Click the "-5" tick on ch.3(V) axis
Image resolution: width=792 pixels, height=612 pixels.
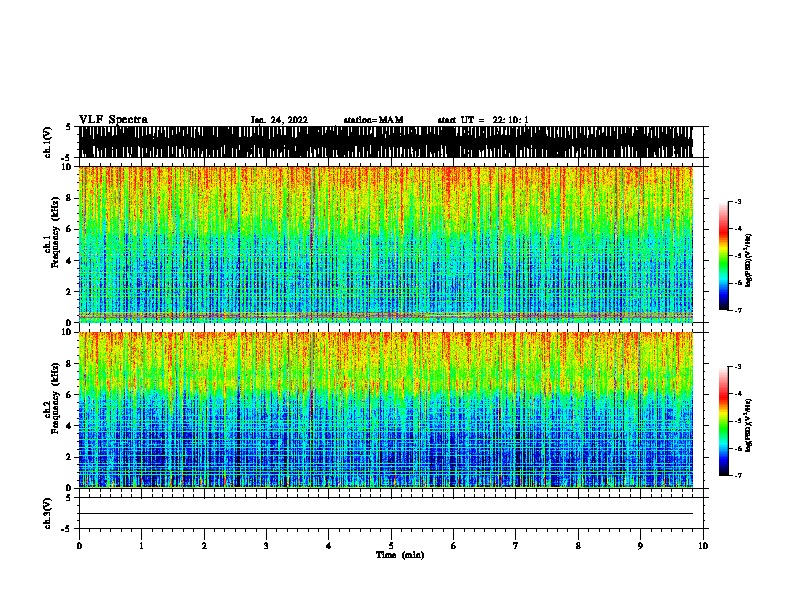66,529
